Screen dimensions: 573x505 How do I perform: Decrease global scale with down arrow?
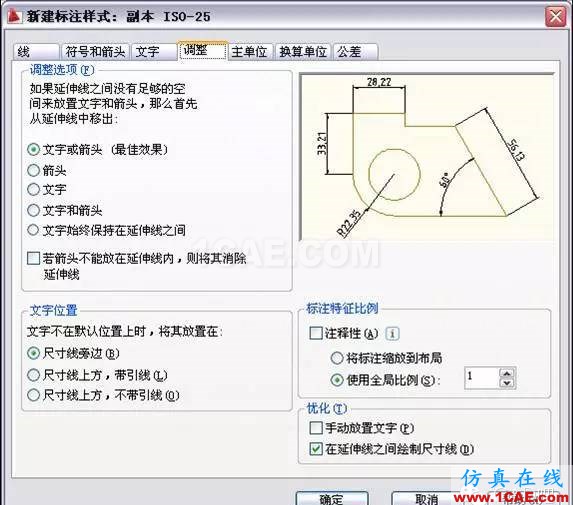(x=507, y=383)
